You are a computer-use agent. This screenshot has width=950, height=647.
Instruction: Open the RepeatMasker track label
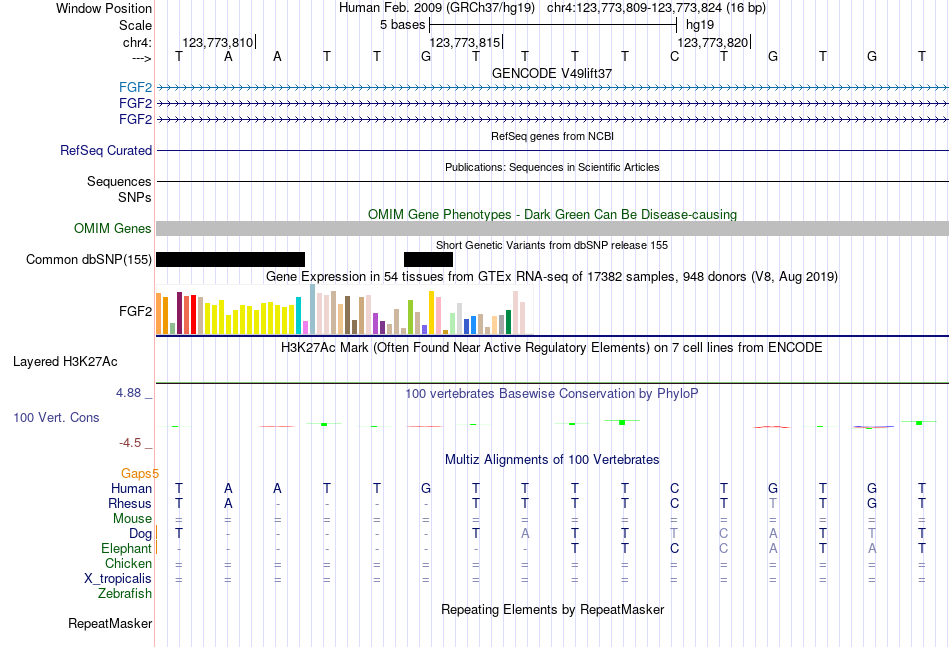(x=110, y=623)
